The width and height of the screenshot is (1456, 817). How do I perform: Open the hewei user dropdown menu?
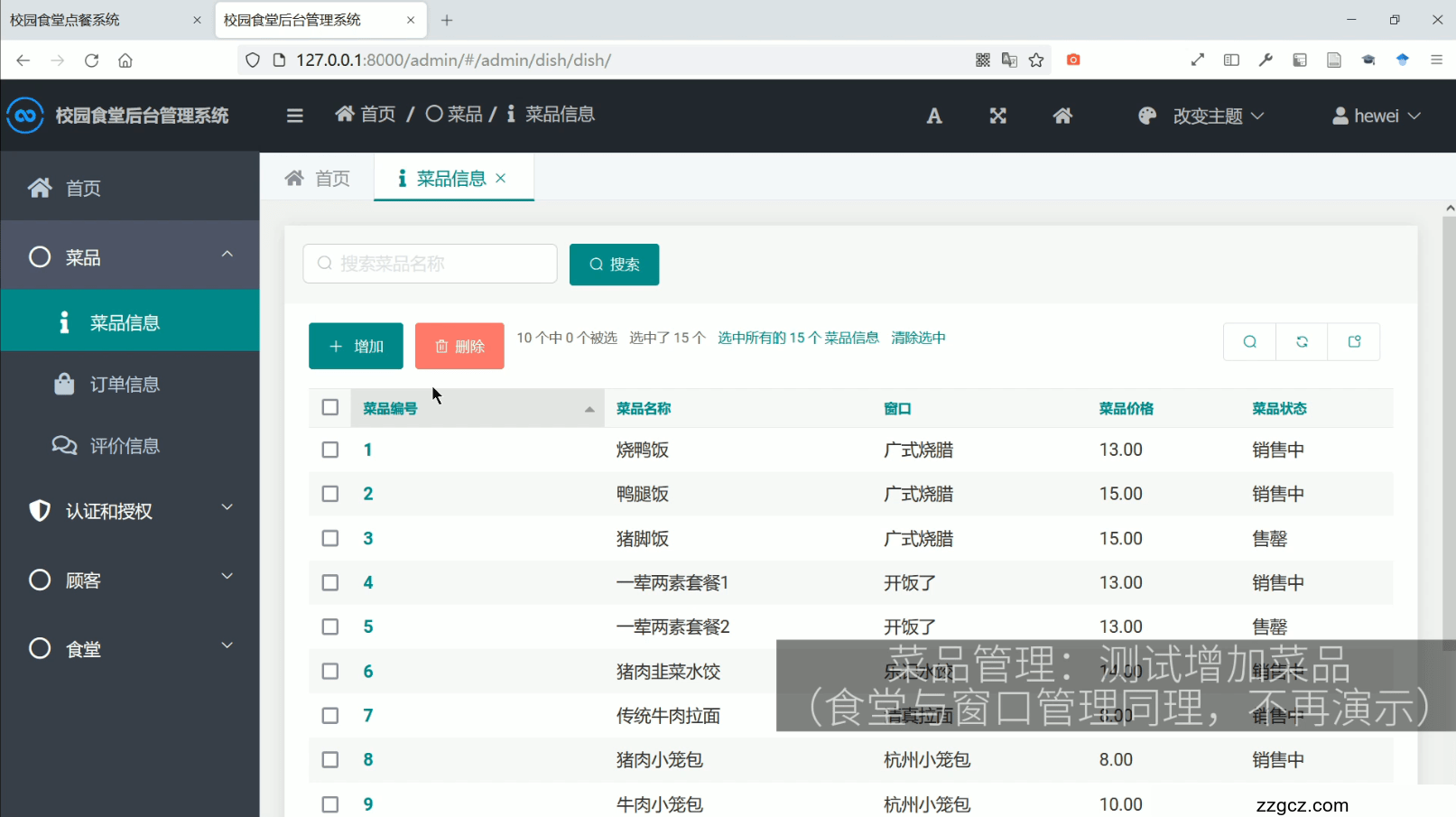[x=1374, y=116]
